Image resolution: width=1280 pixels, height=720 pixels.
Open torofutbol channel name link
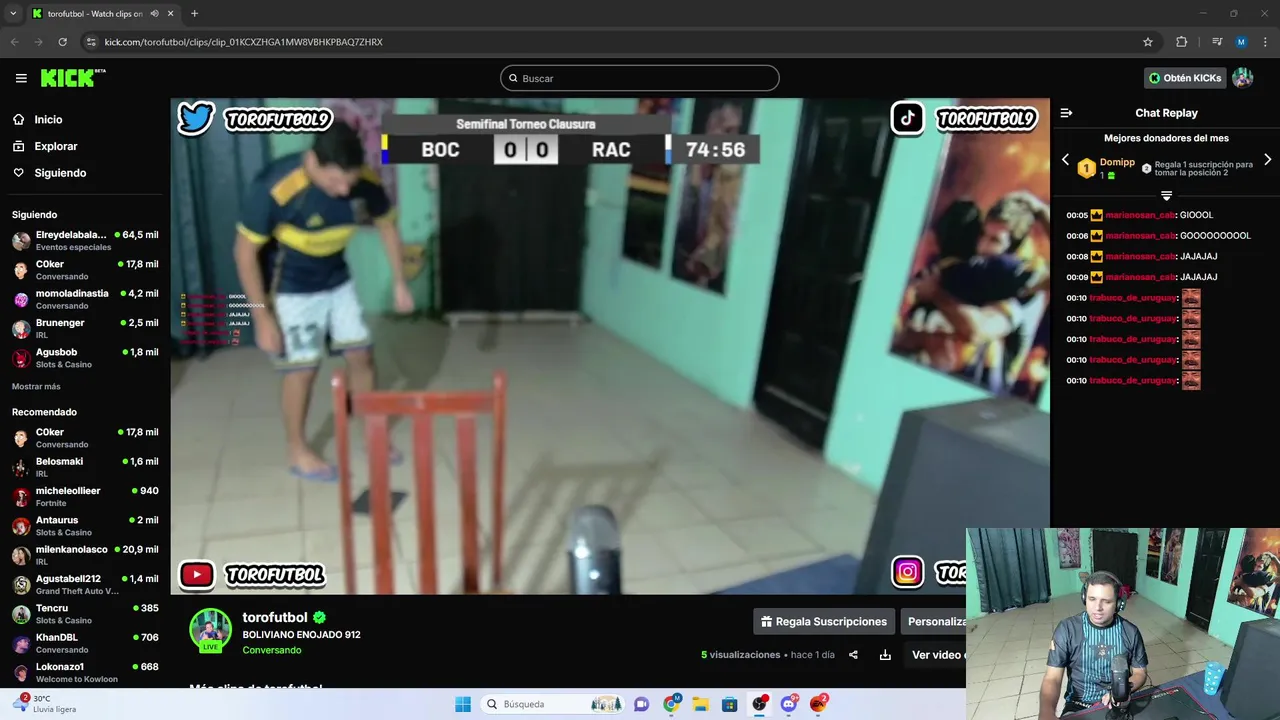coord(274,617)
